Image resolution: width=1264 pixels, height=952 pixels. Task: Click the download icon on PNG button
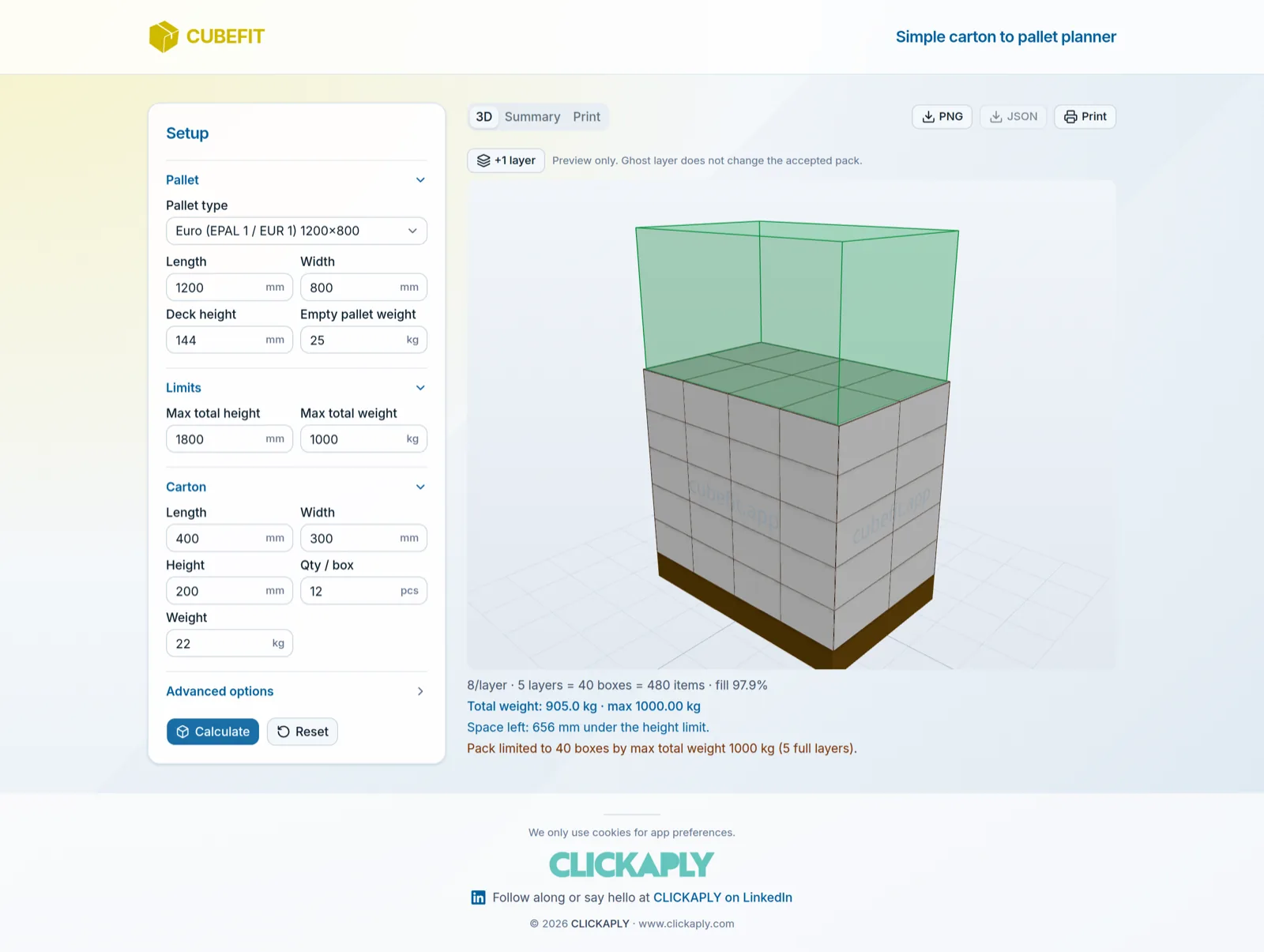[x=928, y=117]
